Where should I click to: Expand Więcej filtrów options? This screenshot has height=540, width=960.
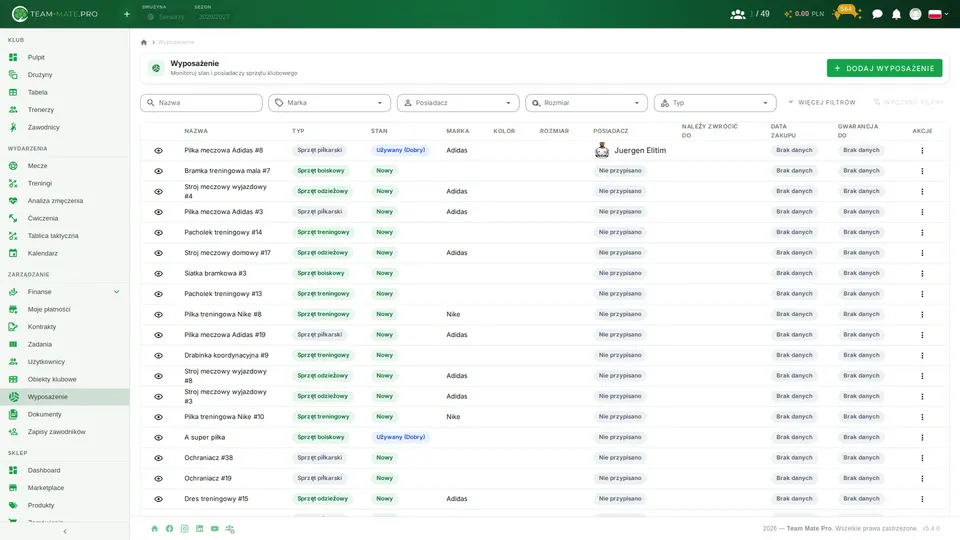coord(822,102)
